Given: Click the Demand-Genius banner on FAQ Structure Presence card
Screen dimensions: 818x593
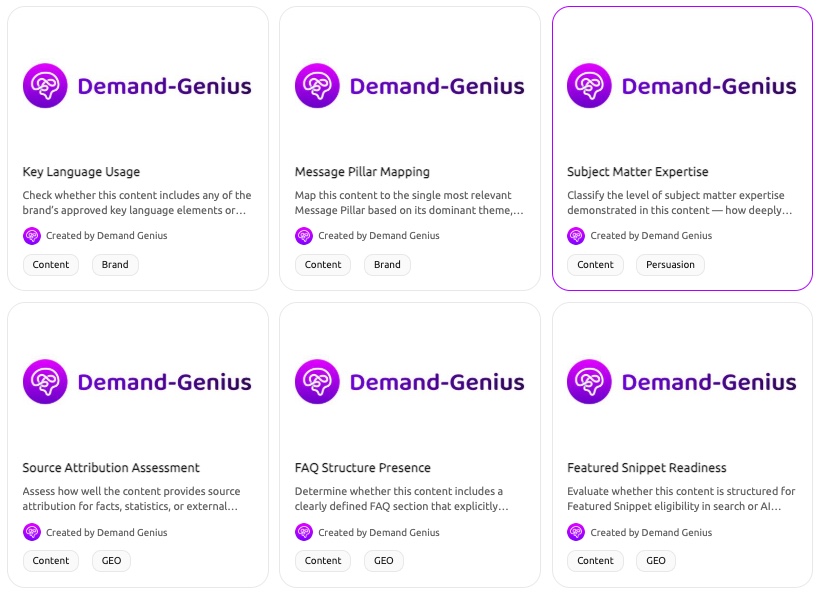Looking at the screenshot, I should [410, 382].
